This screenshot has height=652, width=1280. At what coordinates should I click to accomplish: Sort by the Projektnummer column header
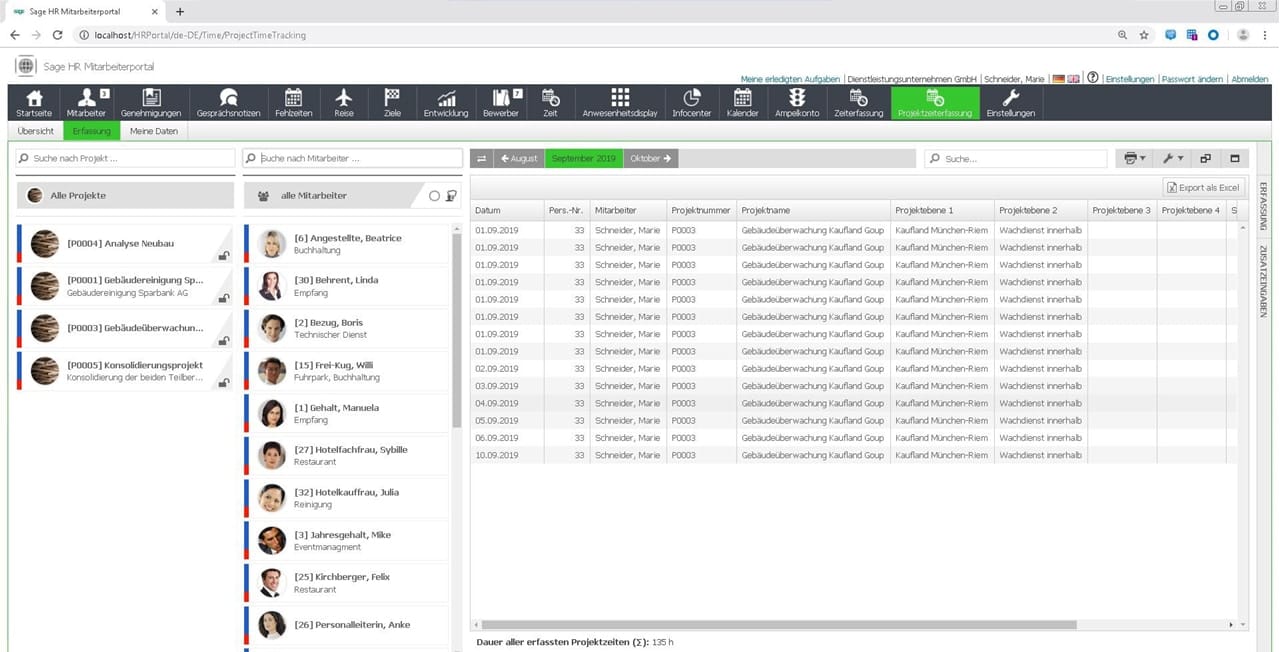click(x=701, y=210)
